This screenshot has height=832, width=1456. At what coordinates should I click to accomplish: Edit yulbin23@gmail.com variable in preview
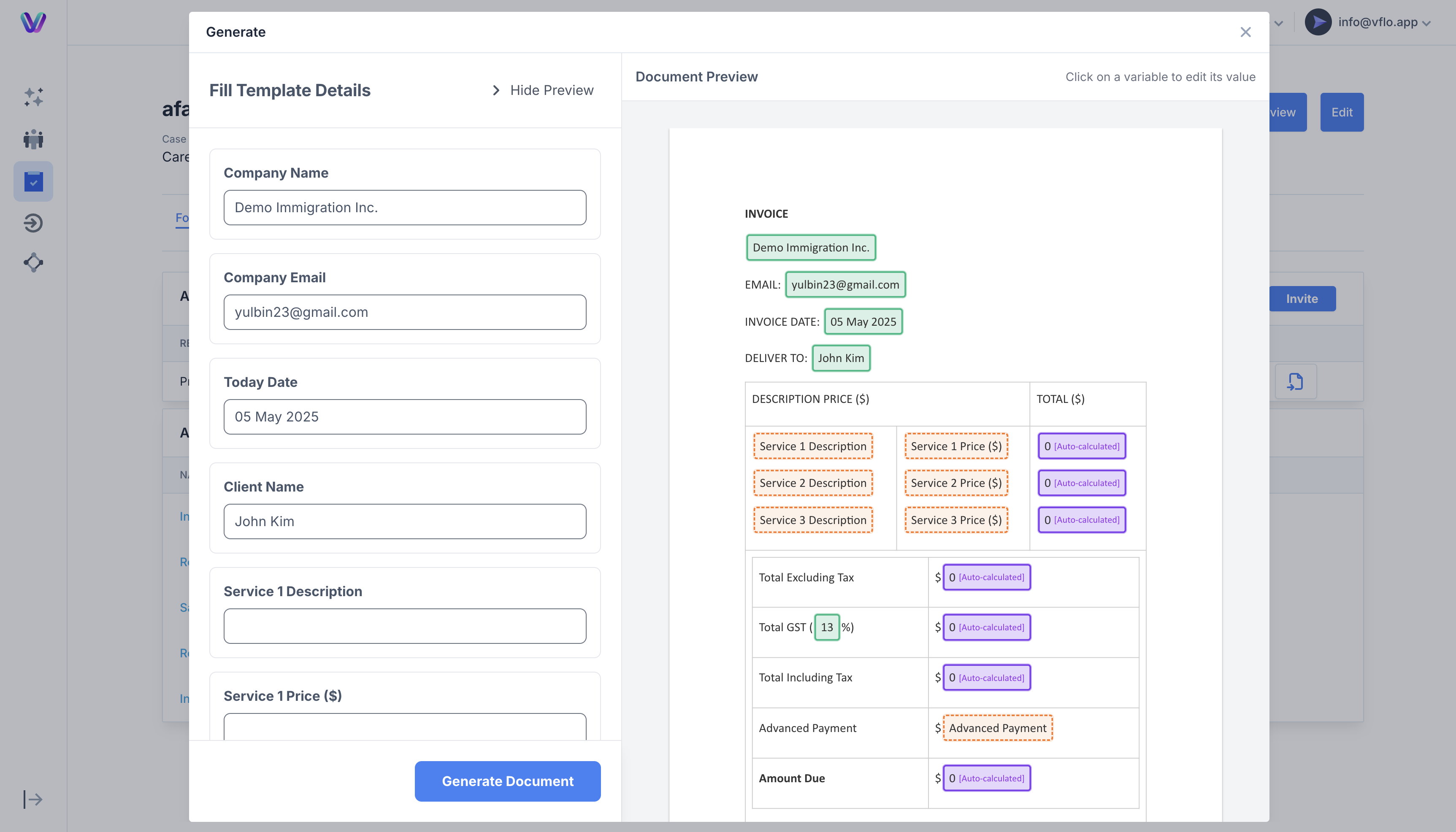tap(845, 284)
